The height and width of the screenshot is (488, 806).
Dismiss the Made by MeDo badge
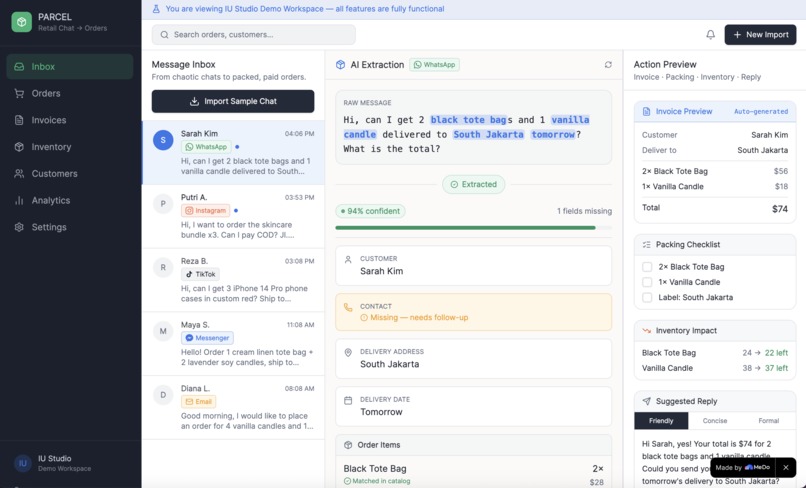click(x=786, y=467)
